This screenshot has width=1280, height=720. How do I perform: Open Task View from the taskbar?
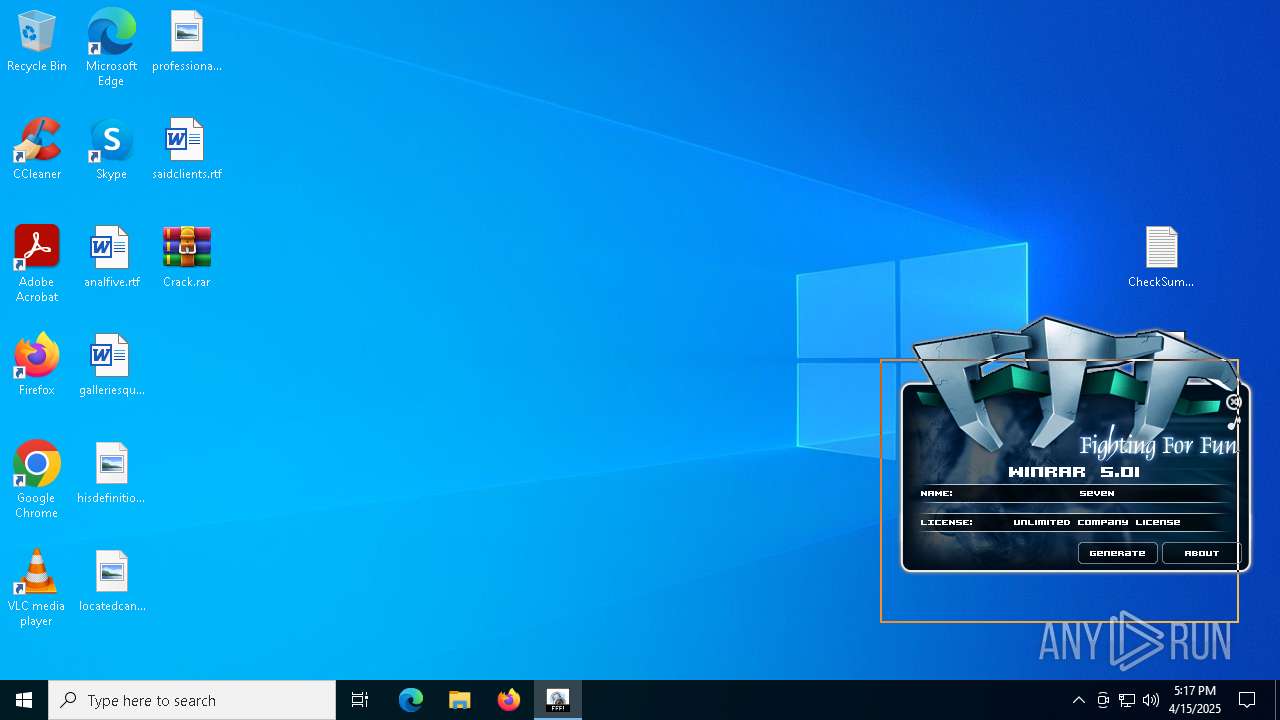(x=360, y=700)
